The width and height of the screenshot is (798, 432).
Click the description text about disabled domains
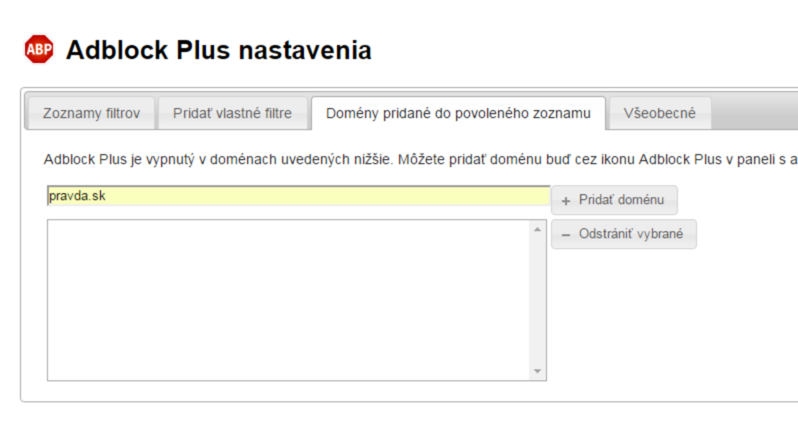point(420,159)
